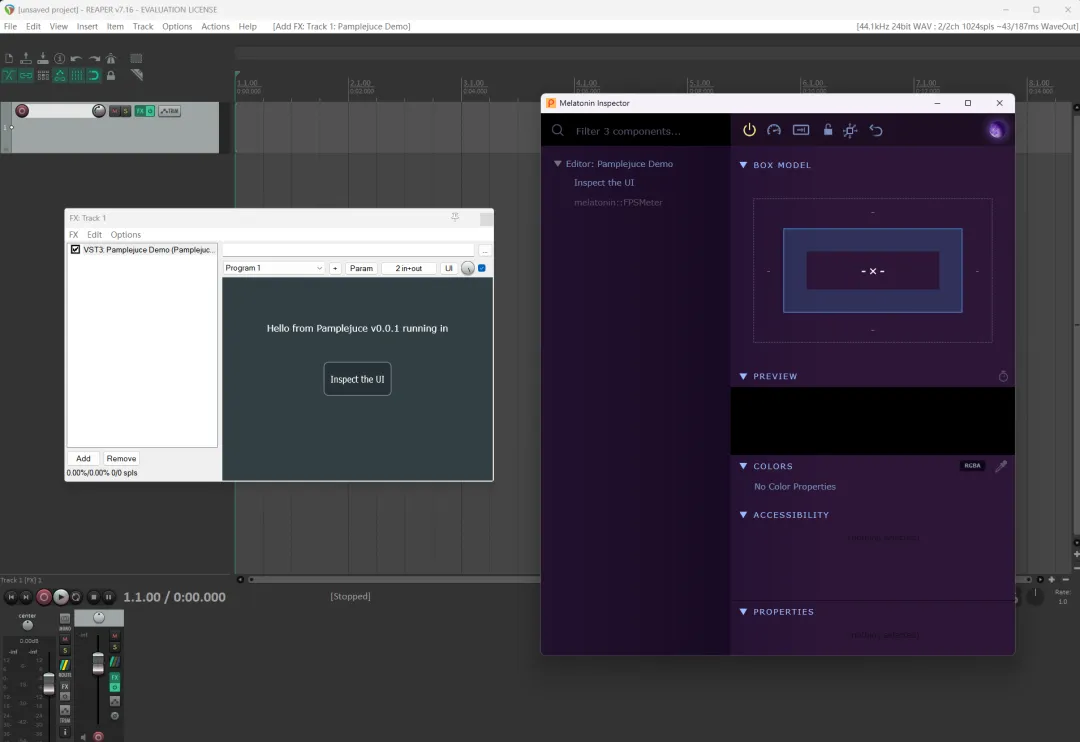Screen dimensions: 1080x742
Task: Open FX menu in FX: Track 1 window
Action: click(74, 235)
